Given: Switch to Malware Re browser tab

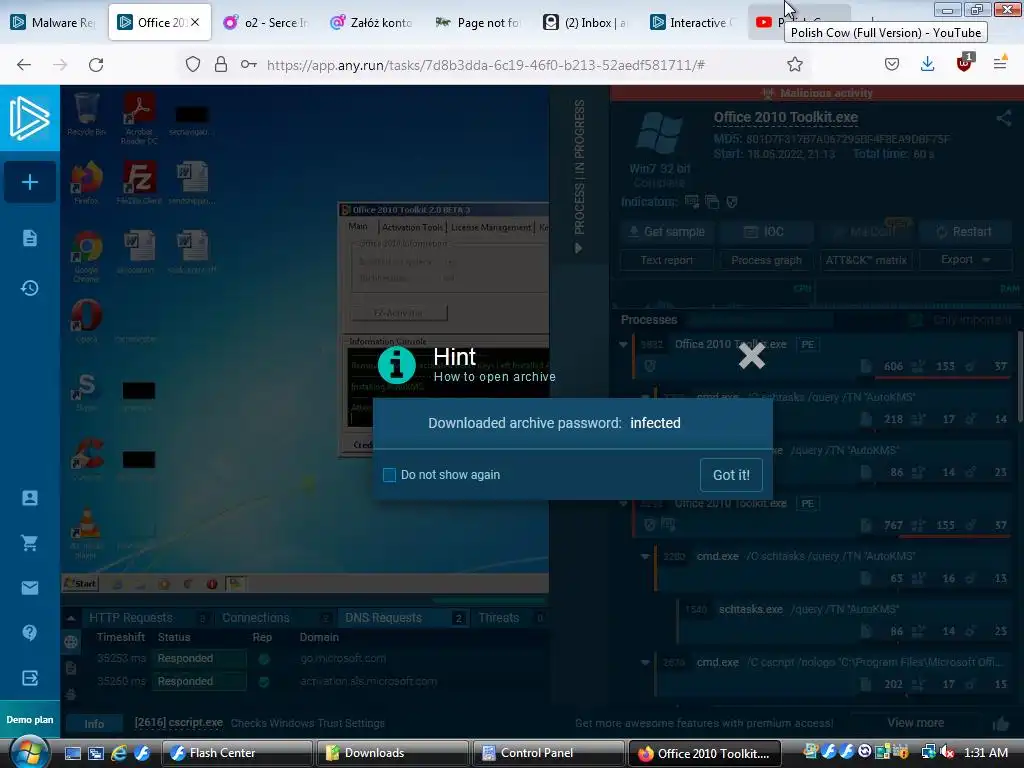Looking at the screenshot, I should 53,23.
